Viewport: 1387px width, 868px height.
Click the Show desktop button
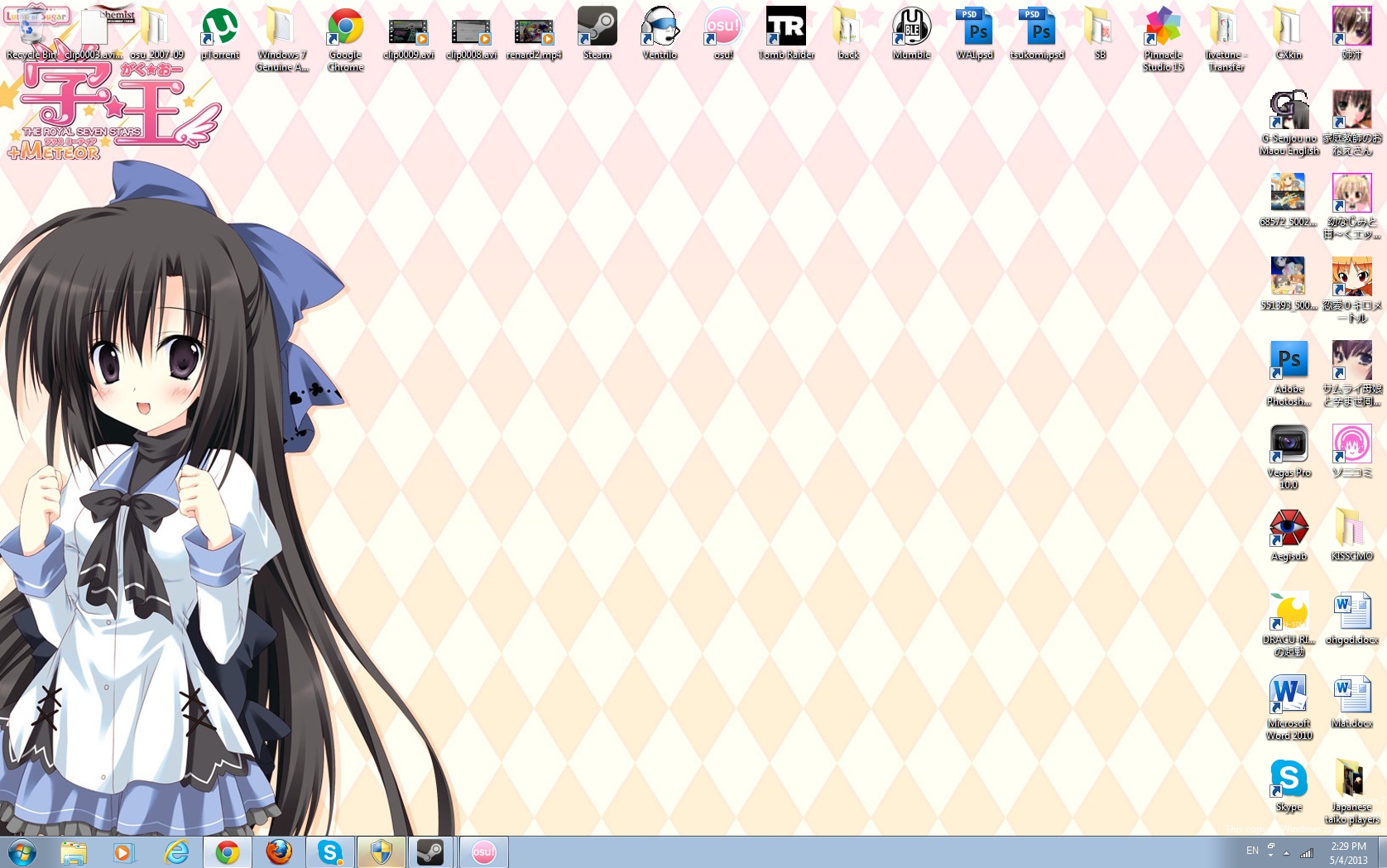(1381, 852)
